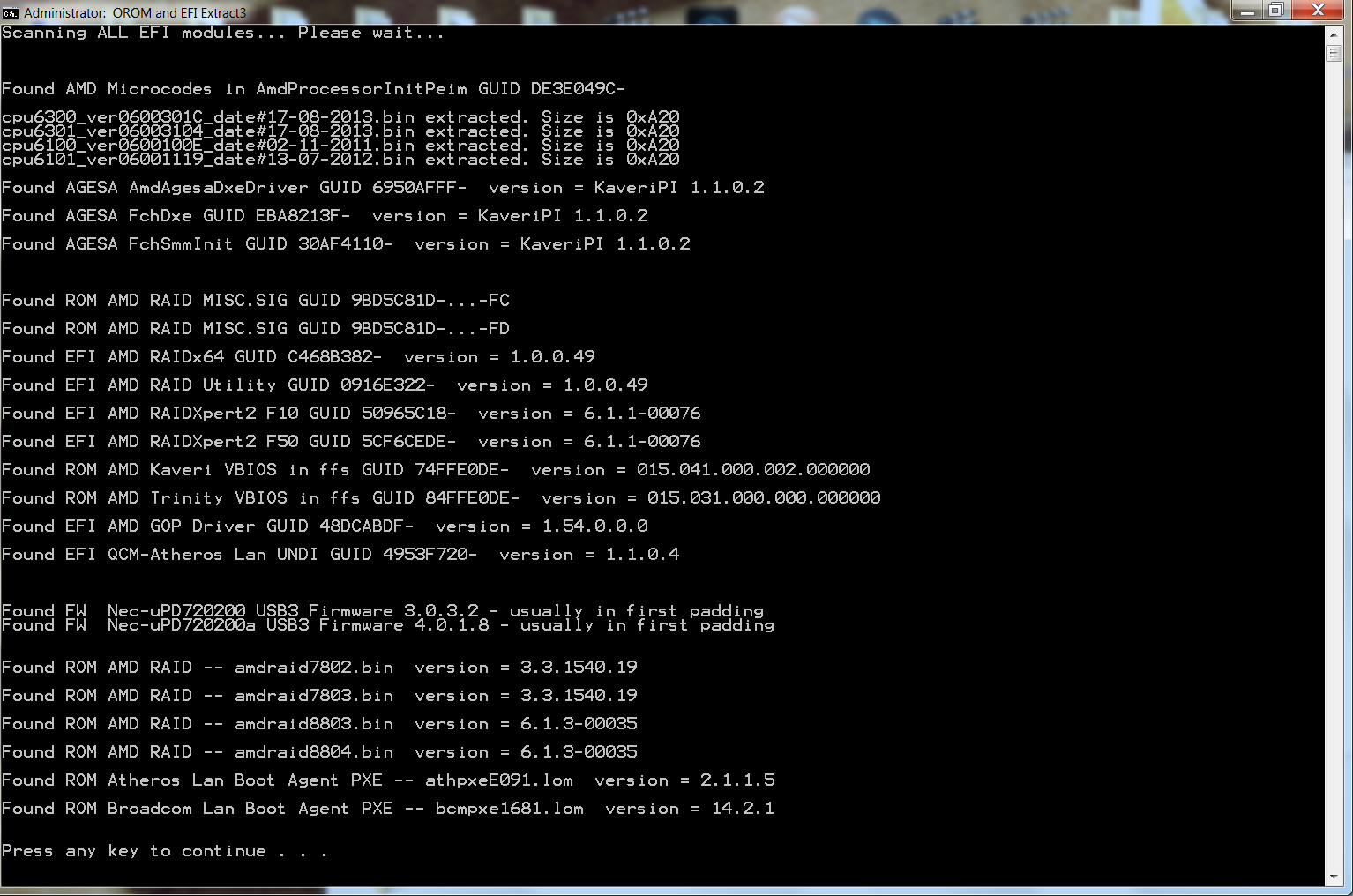Click the amdraid8803.bin version line
This screenshot has width=1353, height=896.
(x=319, y=724)
